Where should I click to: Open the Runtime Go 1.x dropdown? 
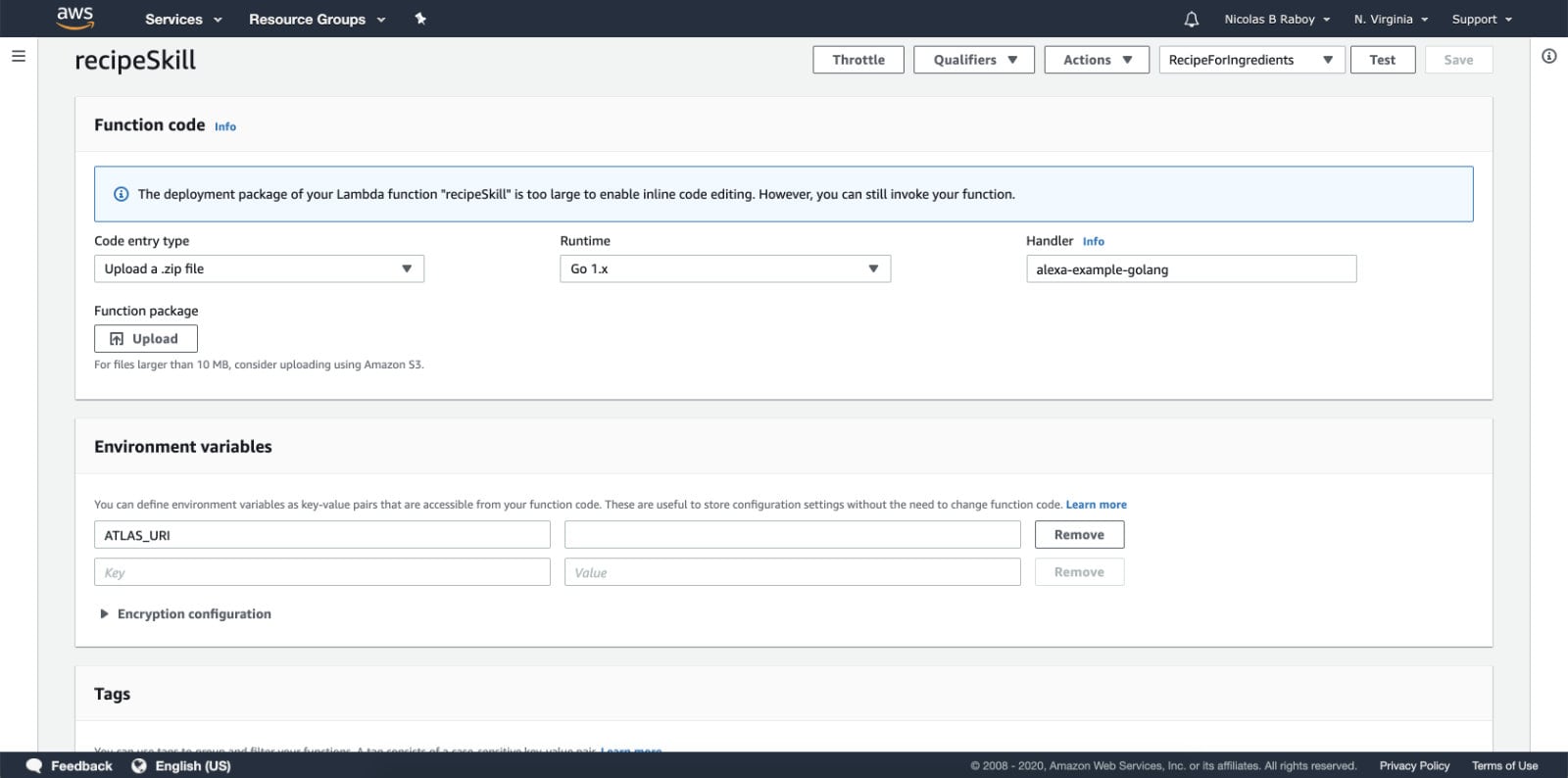click(725, 268)
